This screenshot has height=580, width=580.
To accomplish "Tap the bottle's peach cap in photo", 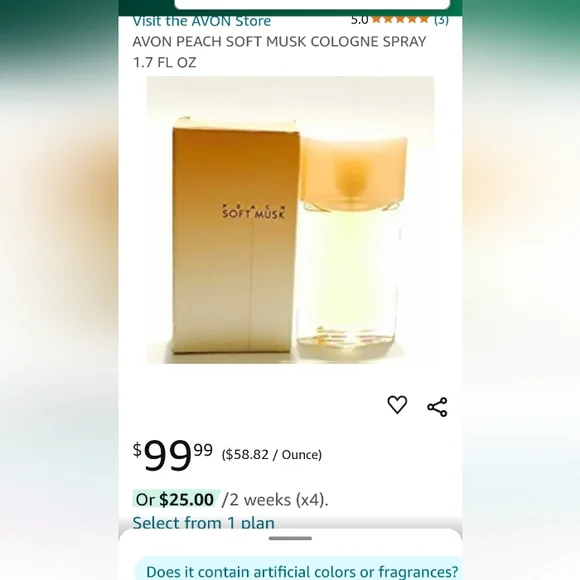I will [354, 170].
